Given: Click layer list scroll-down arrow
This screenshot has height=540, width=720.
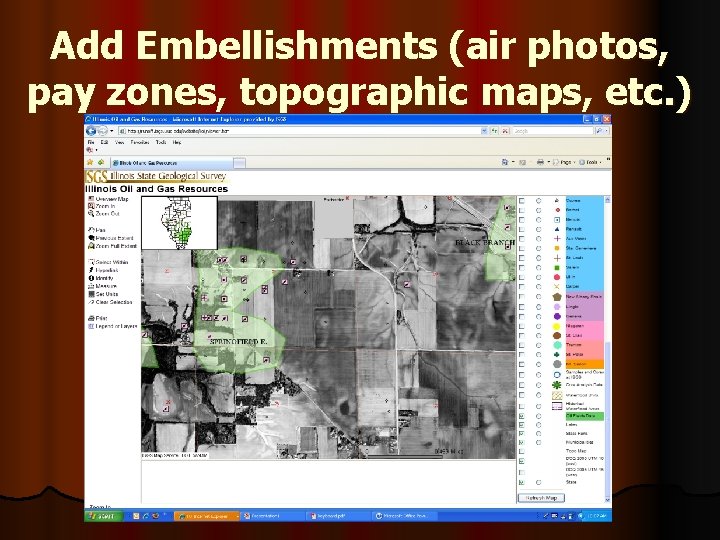Looking at the screenshot, I should coord(608,500).
